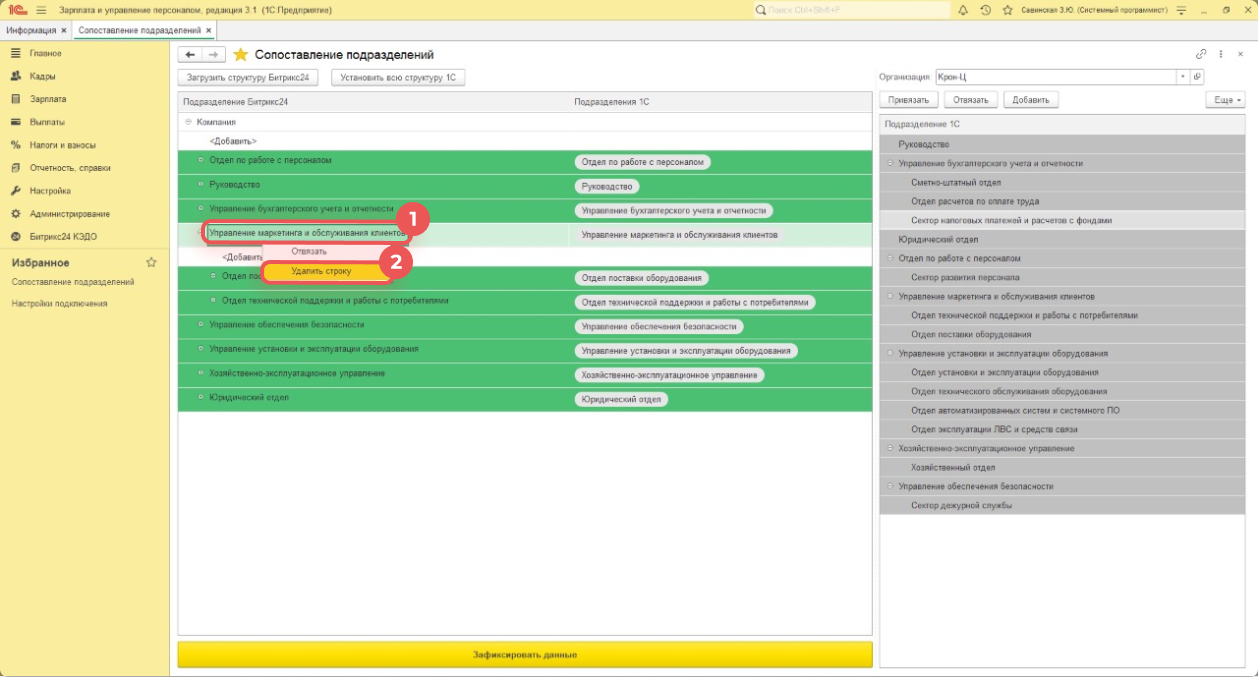Close the Сопоставление подразделений form with X
Screen dimensions: 1258x677
tap(1240, 54)
